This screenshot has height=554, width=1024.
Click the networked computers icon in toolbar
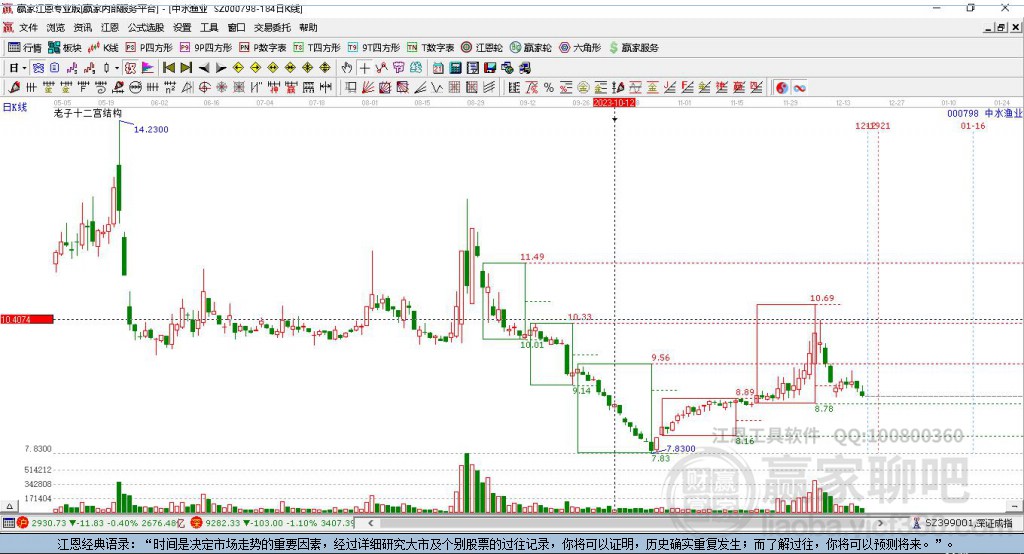[x=507, y=67]
